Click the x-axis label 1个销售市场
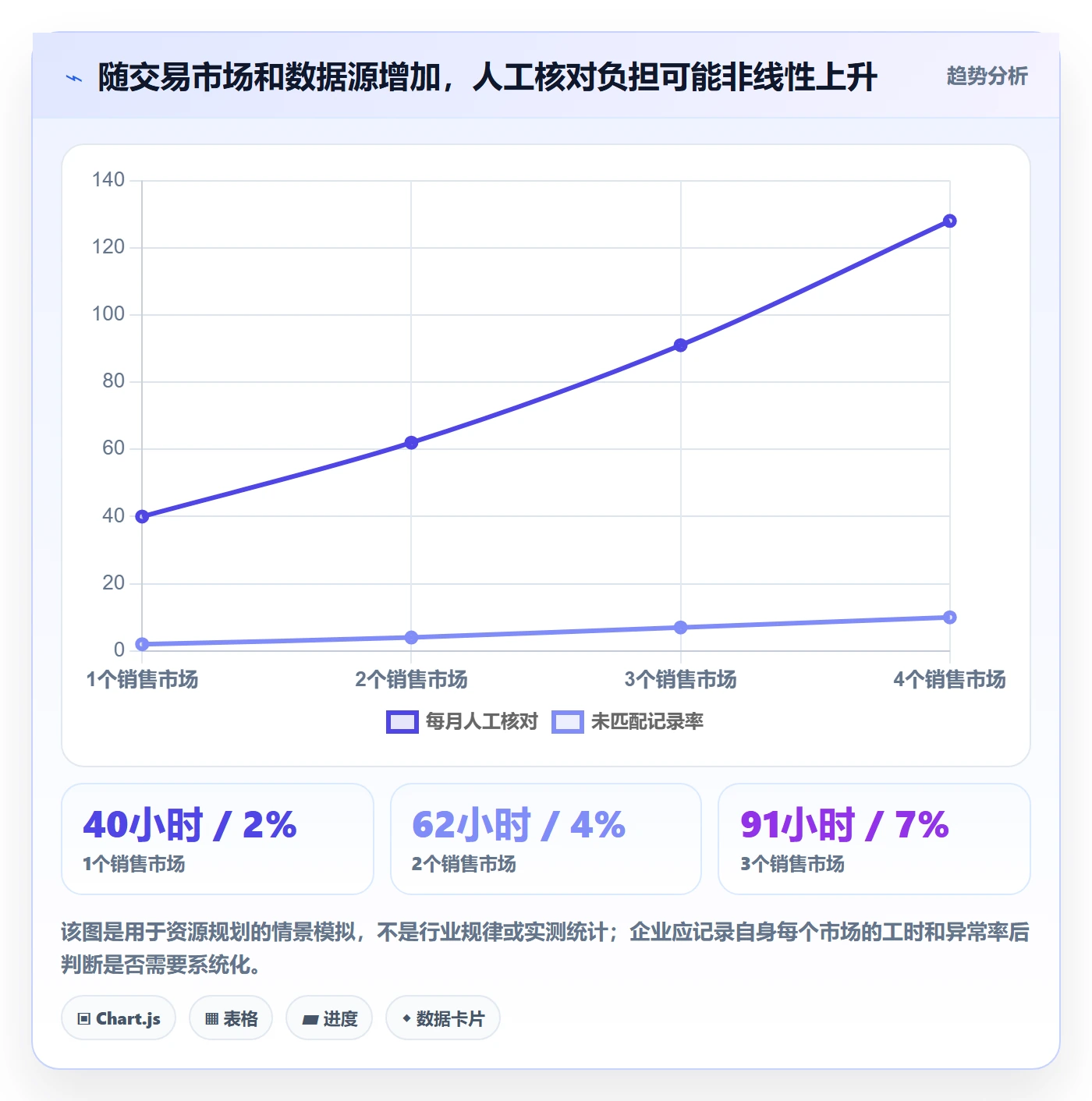The image size is (1092, 1101). click(x=142, y=680)
